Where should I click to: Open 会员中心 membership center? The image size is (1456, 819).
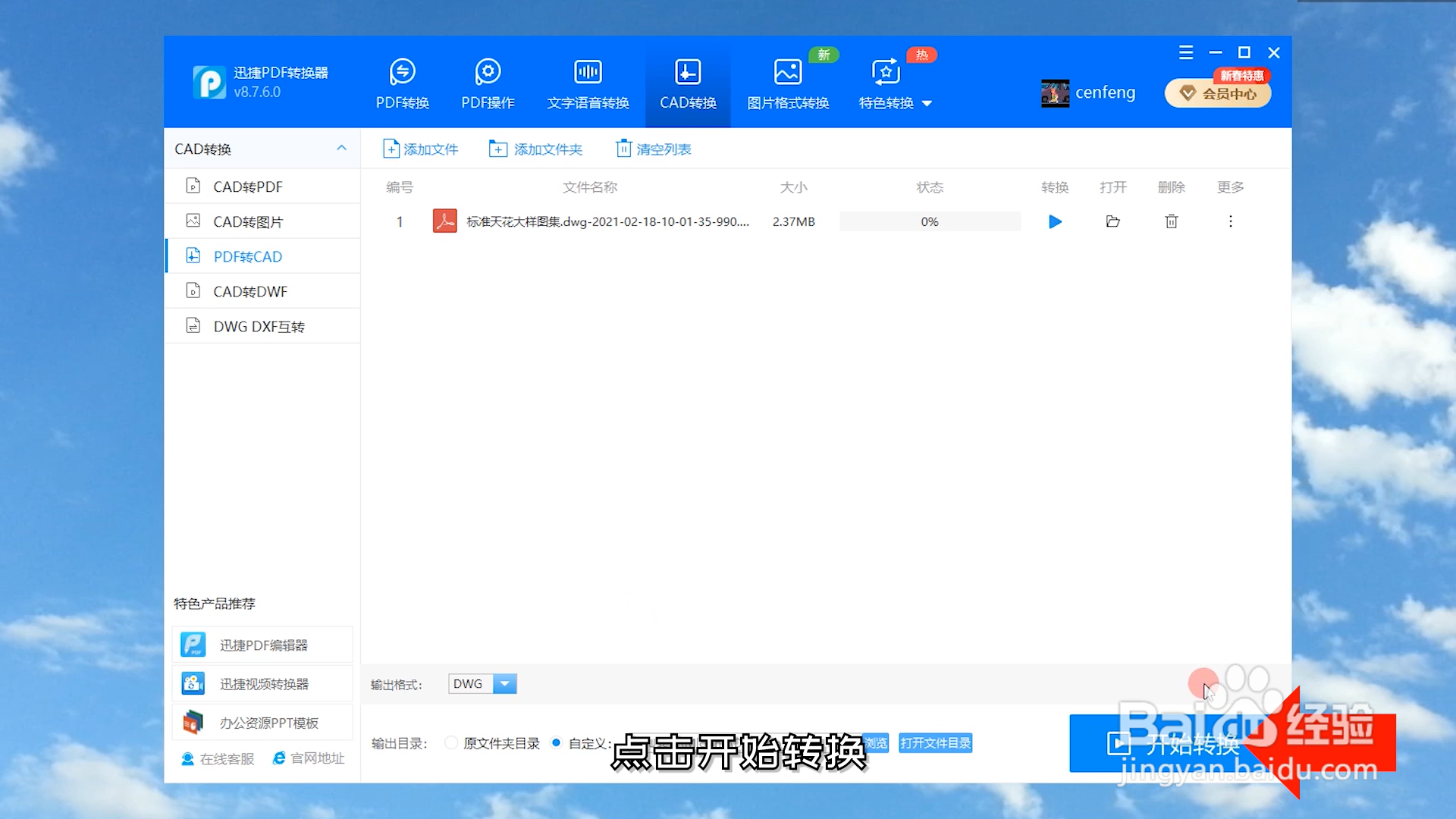pos(1217,93)
